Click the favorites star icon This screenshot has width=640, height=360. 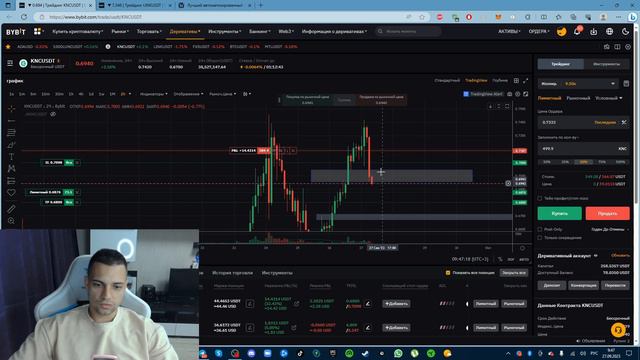pyautogui.click(x=8, y=47)
